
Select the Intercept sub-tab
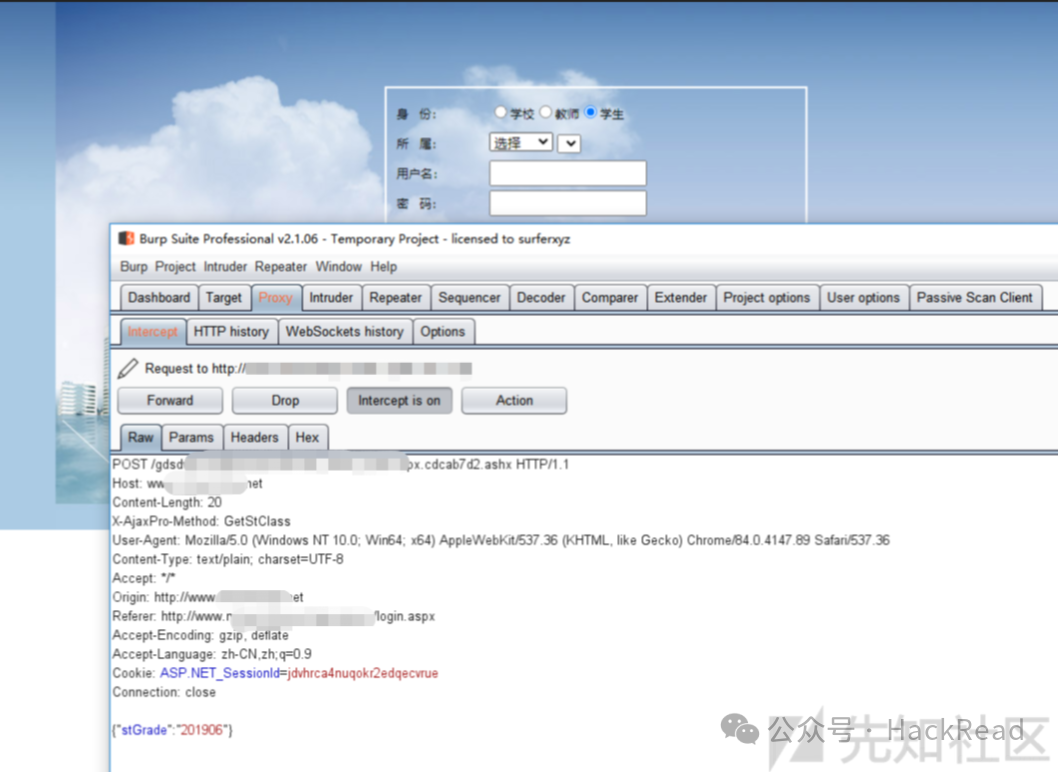tap(152, 331)
